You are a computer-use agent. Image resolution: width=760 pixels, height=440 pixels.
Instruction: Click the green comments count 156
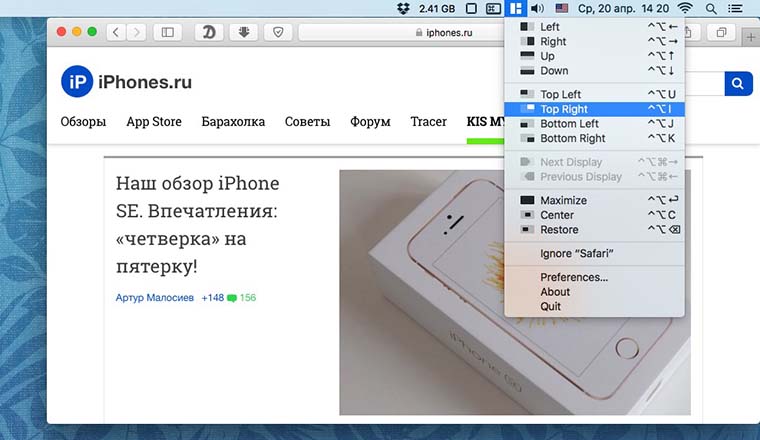242,298
